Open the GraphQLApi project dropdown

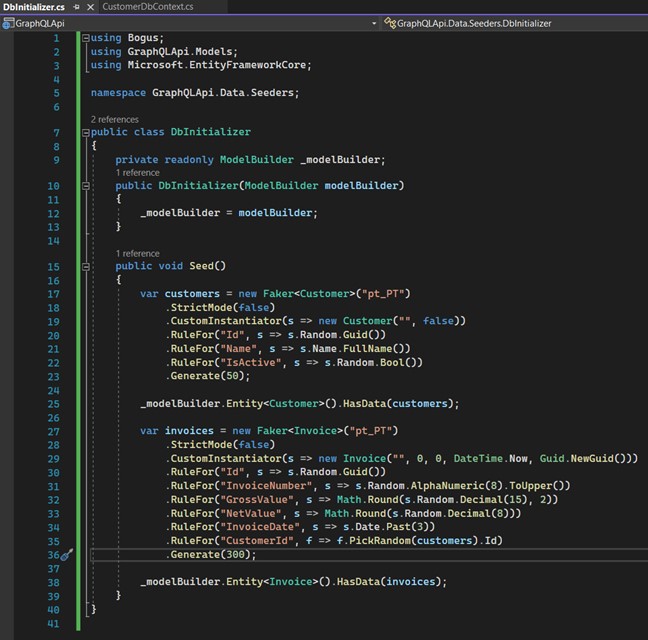coord(374,22)
